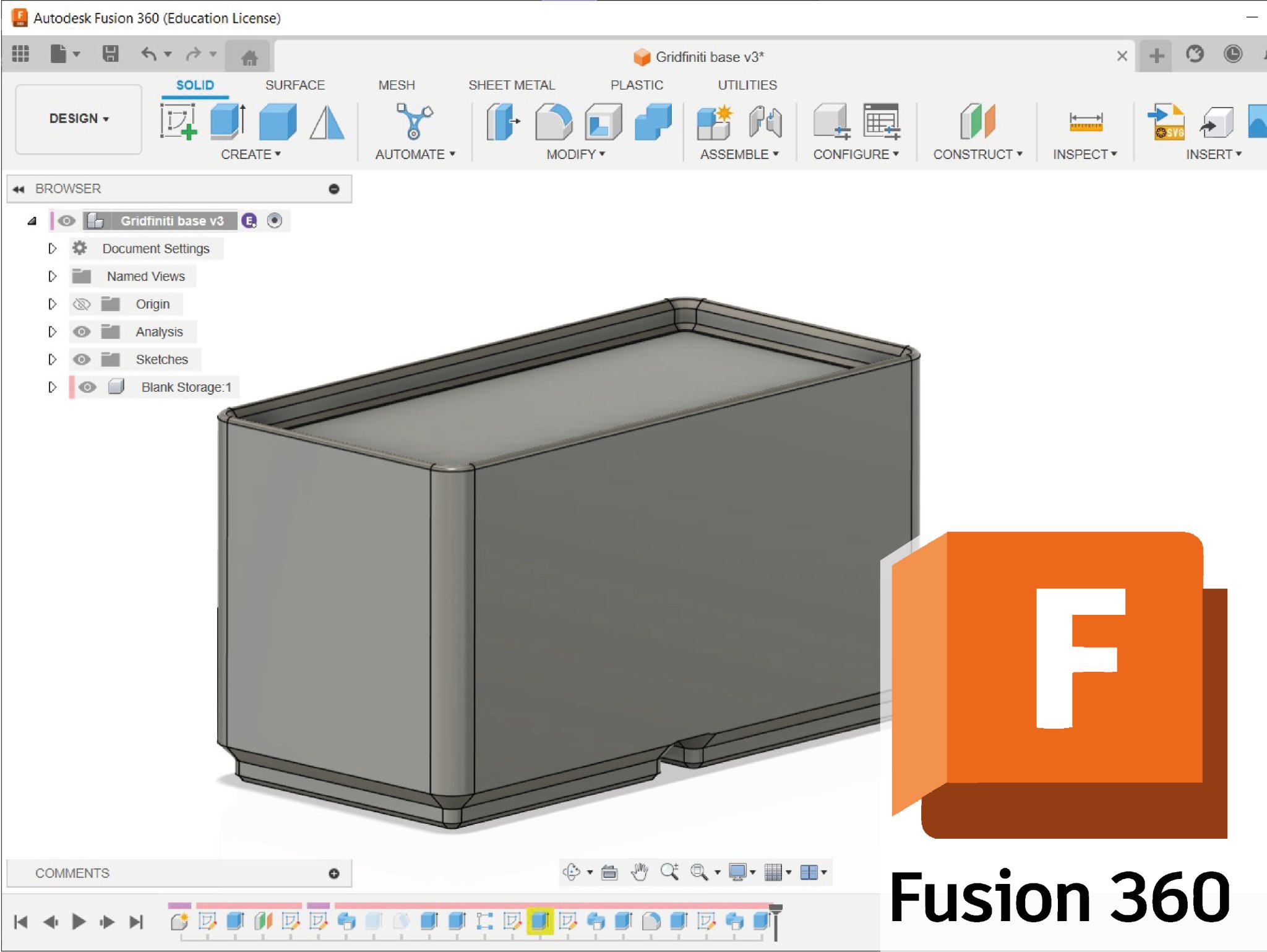Open the DESIGN workspace selector
The height and width of the screenshot is (952, 1267).
point(78,119)
